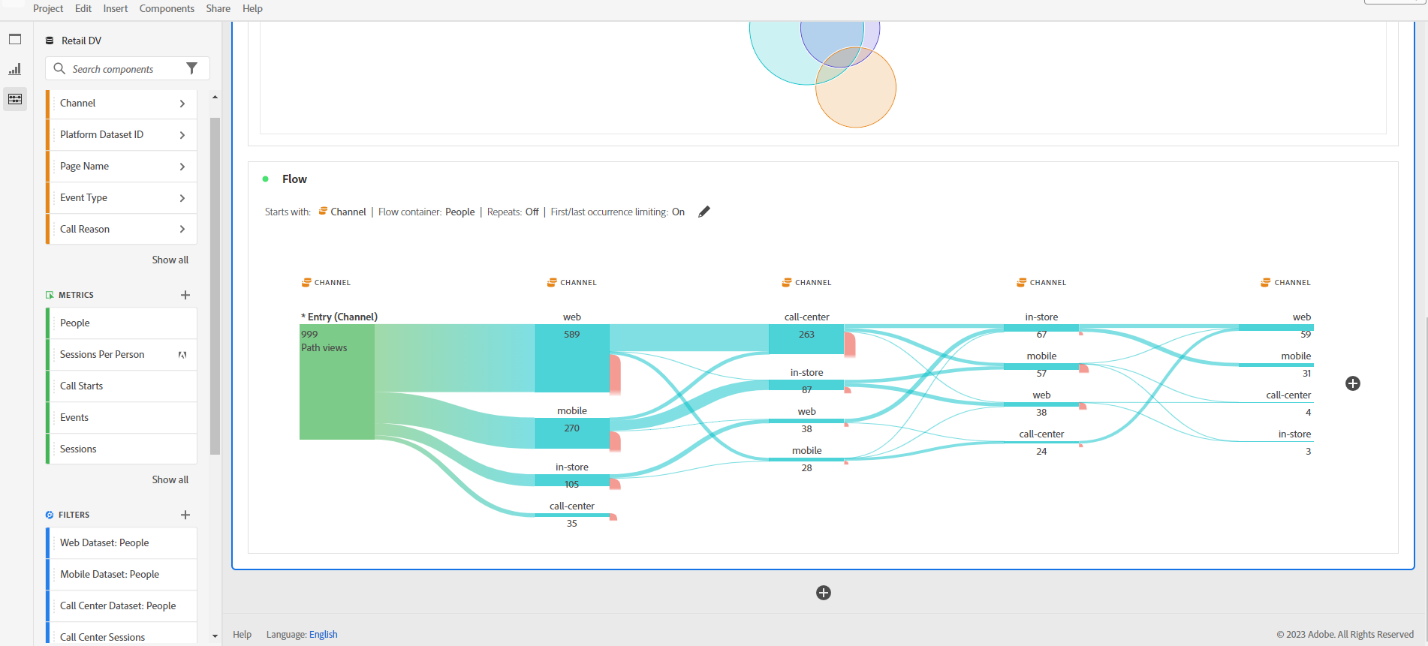Select the Events metric
Viewport: 1428px width, 646px height.
pyautogui.click(x=121, y=417)
